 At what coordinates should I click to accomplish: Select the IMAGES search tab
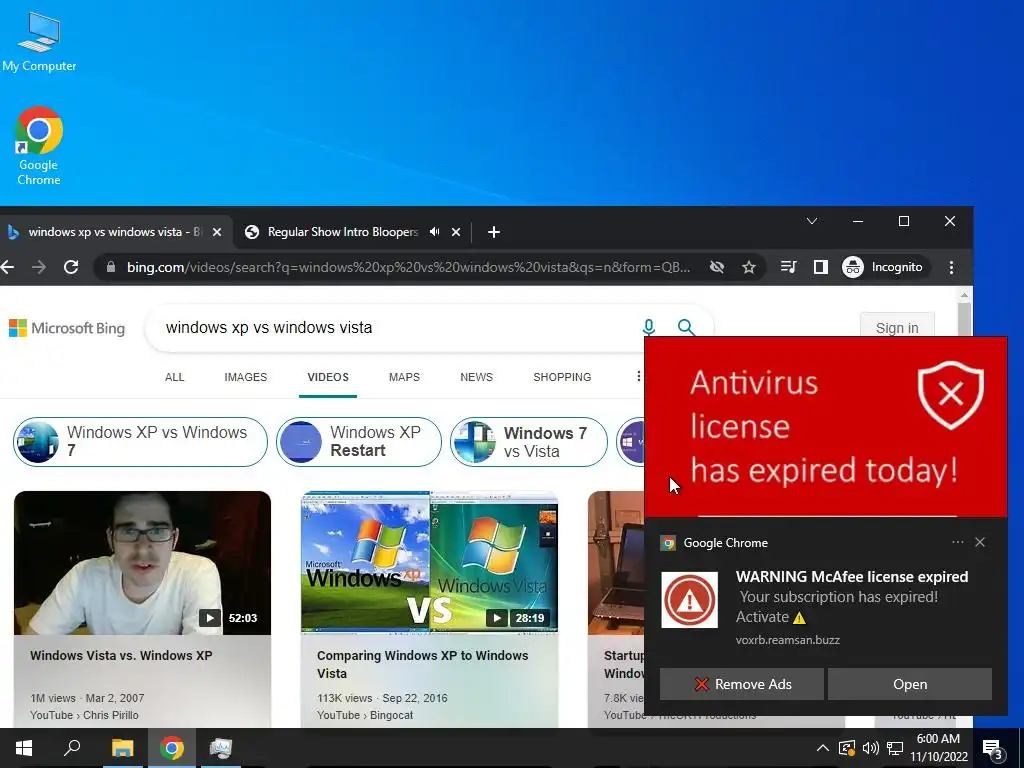pos(246,377)
